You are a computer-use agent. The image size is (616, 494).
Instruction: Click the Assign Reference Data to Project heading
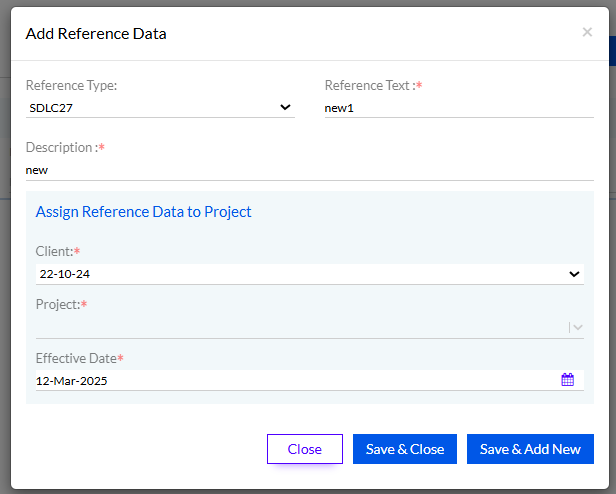143,212
